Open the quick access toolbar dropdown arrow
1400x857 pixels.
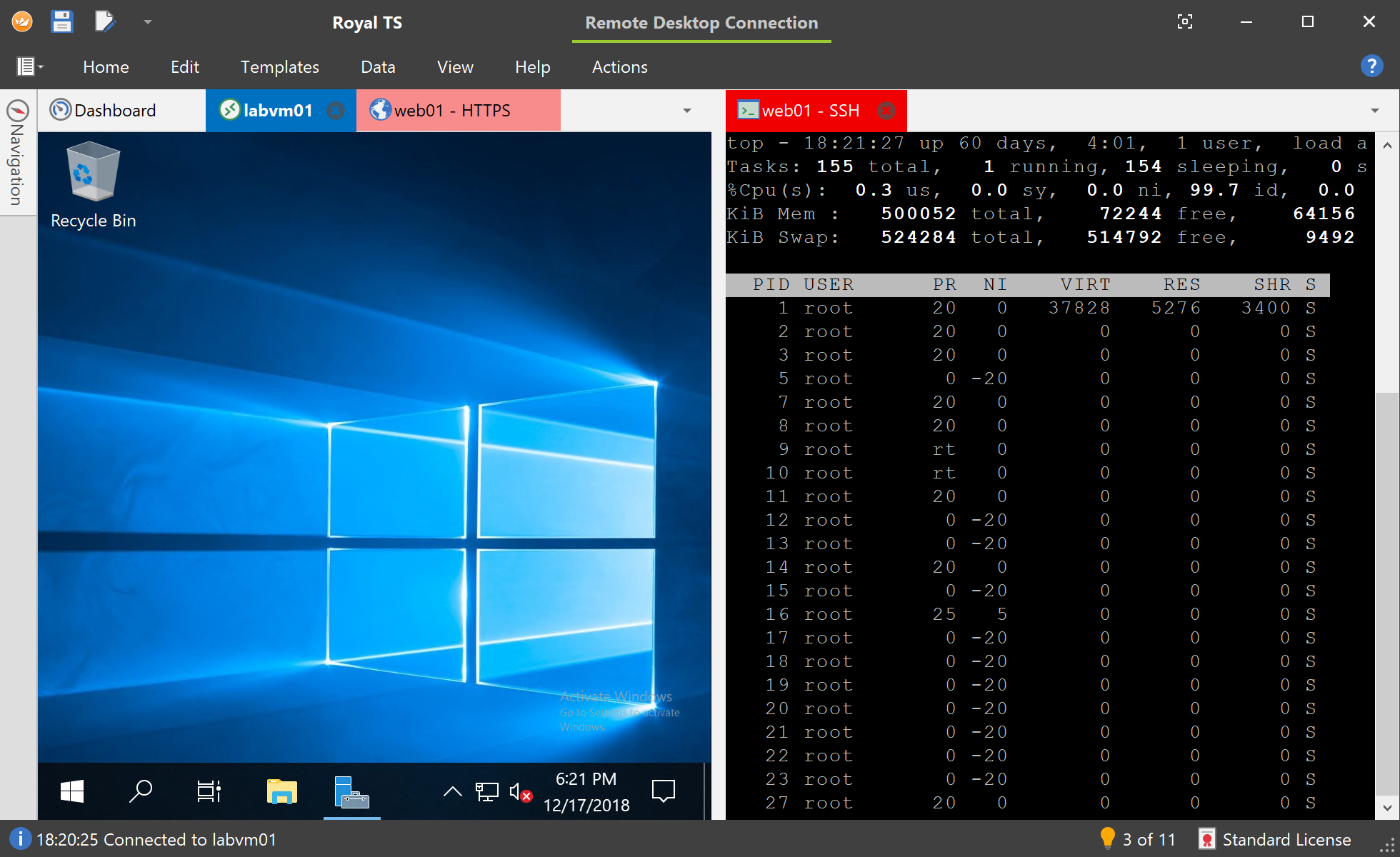tap(148, 22)
